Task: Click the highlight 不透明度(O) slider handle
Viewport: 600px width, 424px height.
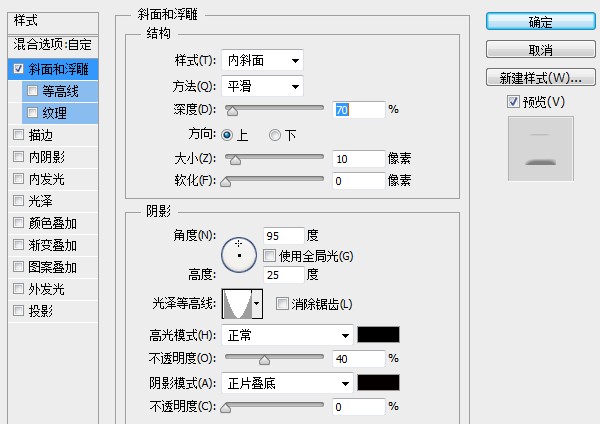Action: point(264,360)
